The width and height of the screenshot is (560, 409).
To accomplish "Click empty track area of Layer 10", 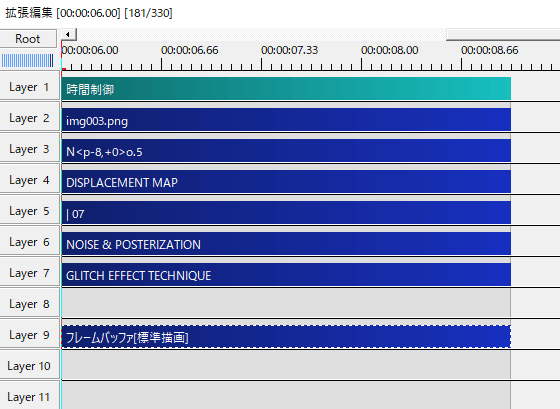I will pyautogui.click(x=286, y=365).
